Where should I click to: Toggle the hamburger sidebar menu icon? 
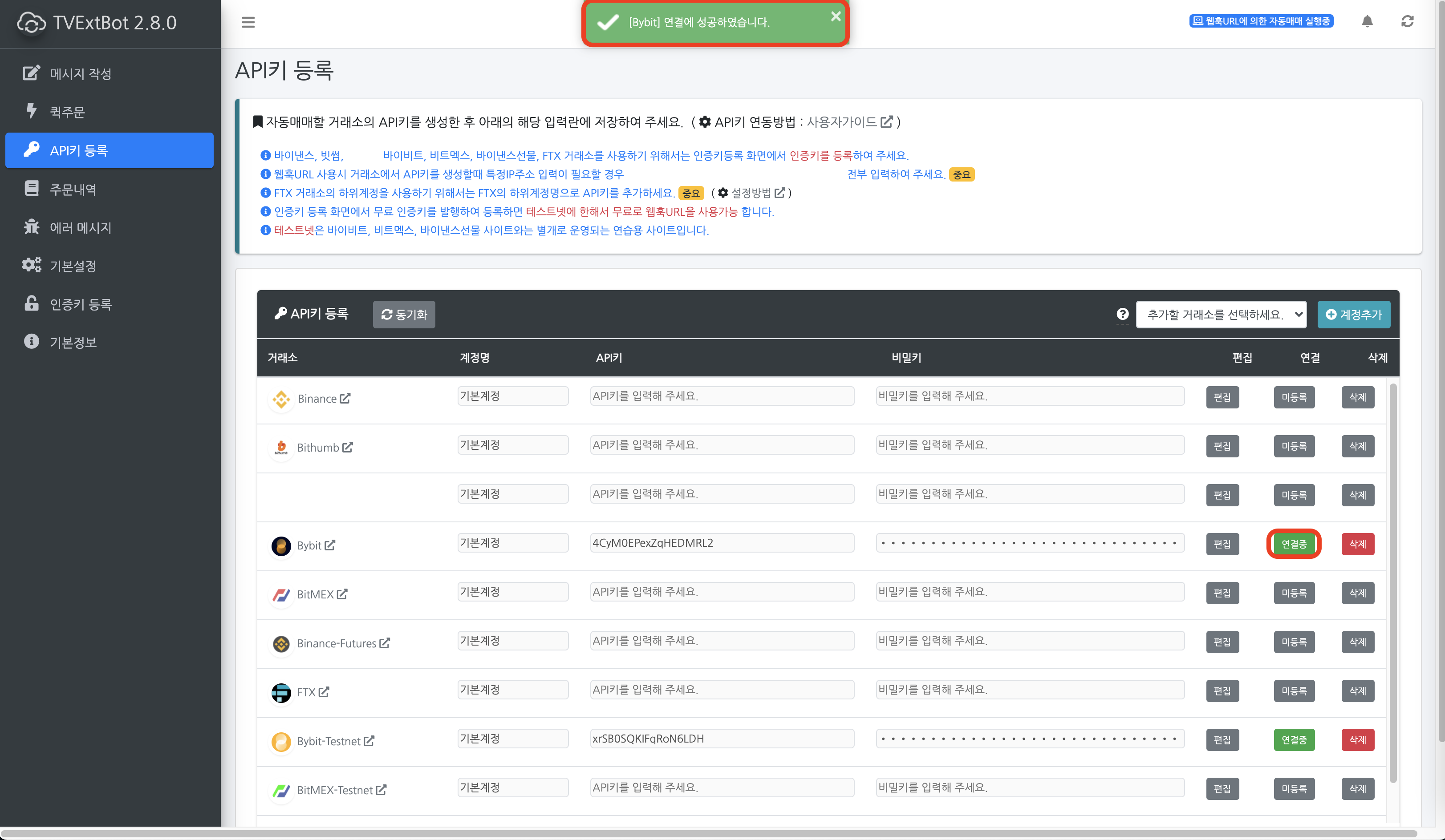pos(248,22)
